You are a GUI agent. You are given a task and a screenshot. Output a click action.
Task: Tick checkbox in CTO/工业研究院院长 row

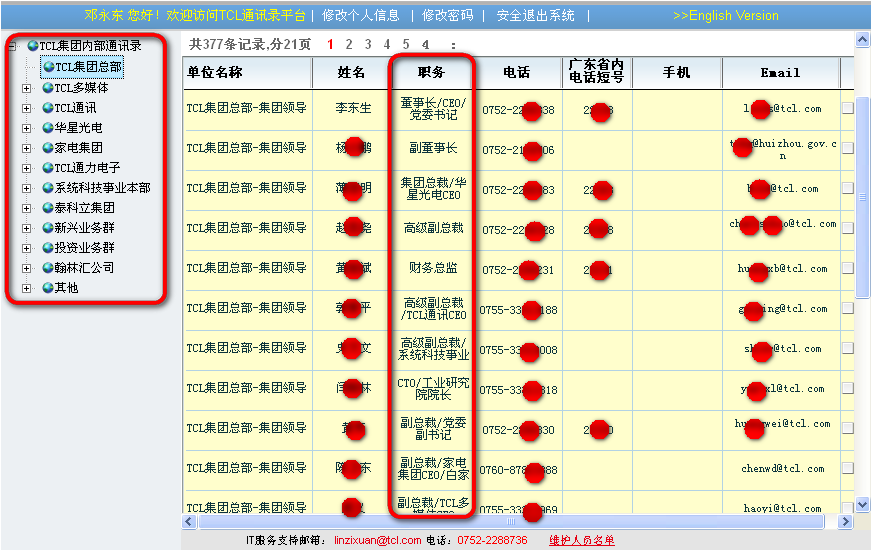(x=848, y=389)
